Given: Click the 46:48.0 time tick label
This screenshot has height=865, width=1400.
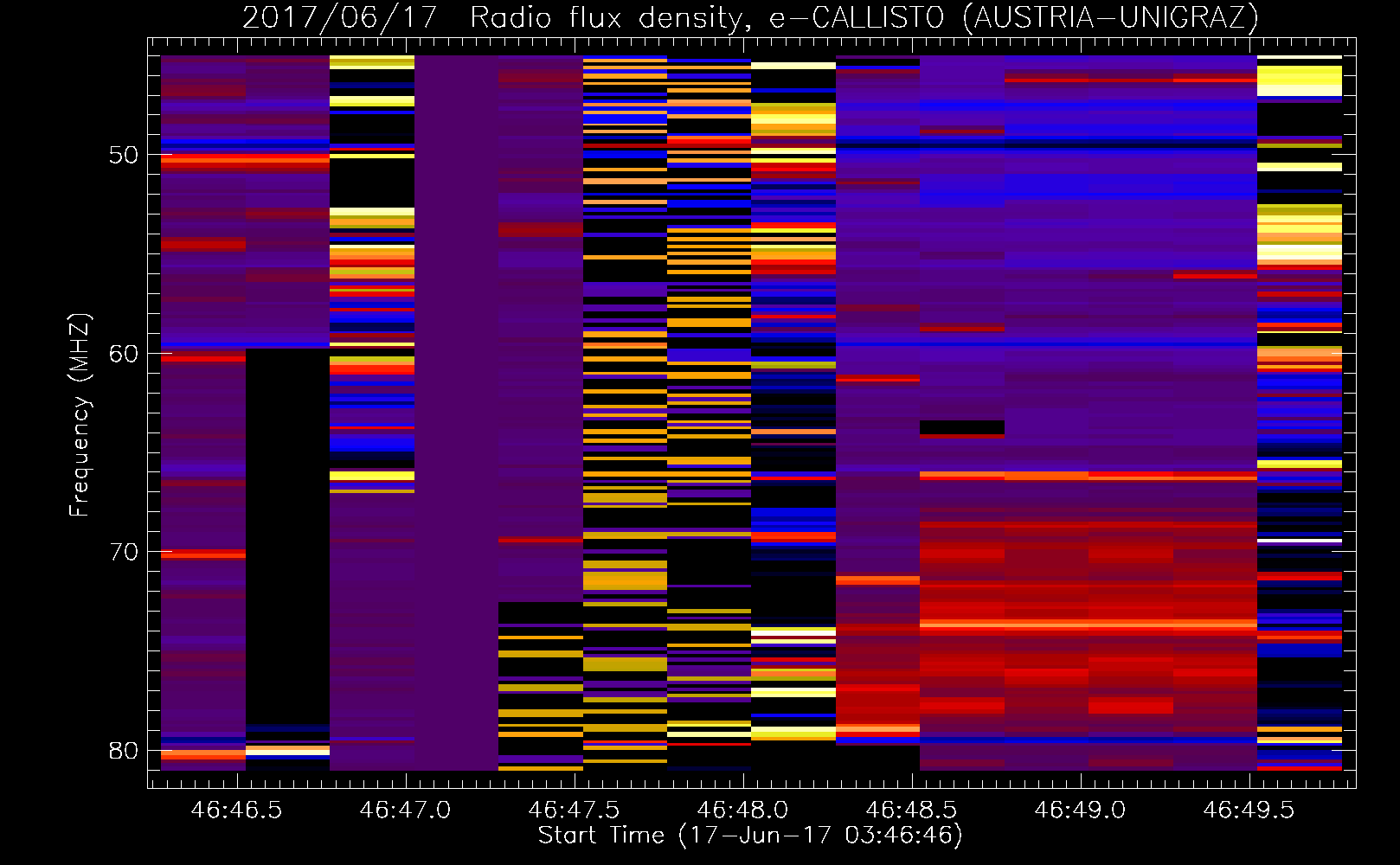Looking at the screenshot, I should [x=742, y=811].
